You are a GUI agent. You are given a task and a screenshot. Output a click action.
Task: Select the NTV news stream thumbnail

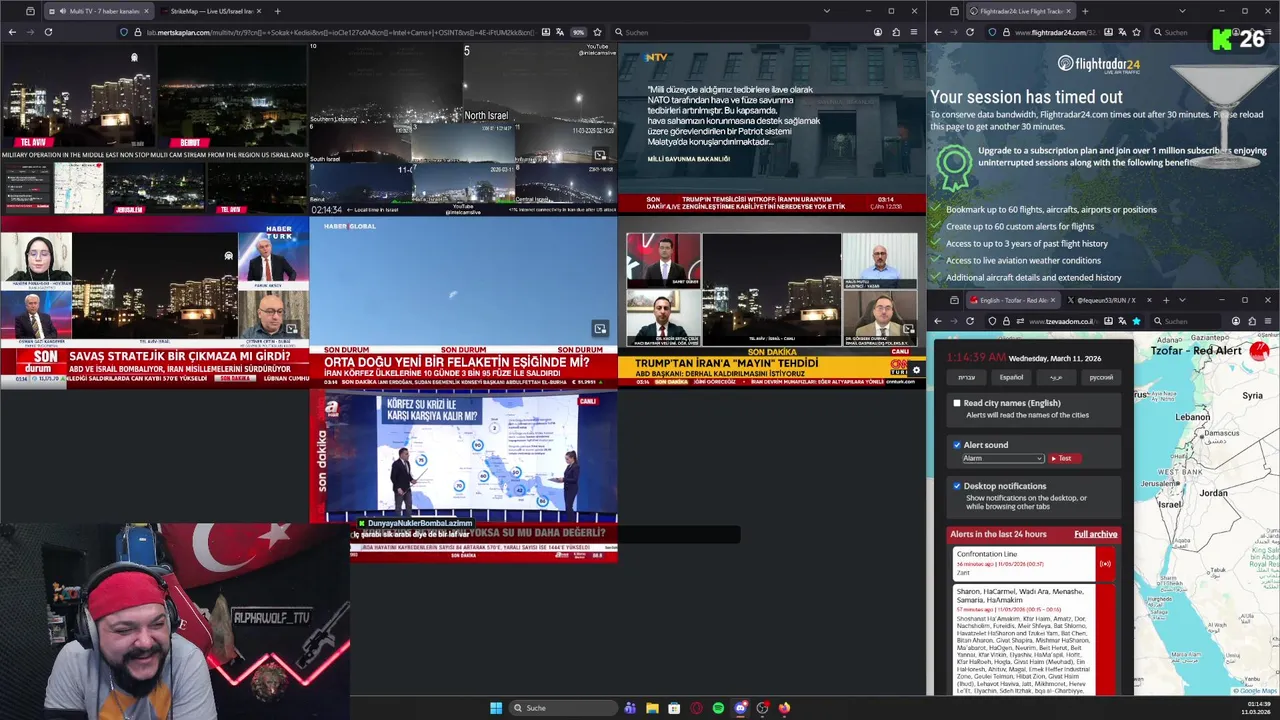pyautogui.click(x=771, y=128)
